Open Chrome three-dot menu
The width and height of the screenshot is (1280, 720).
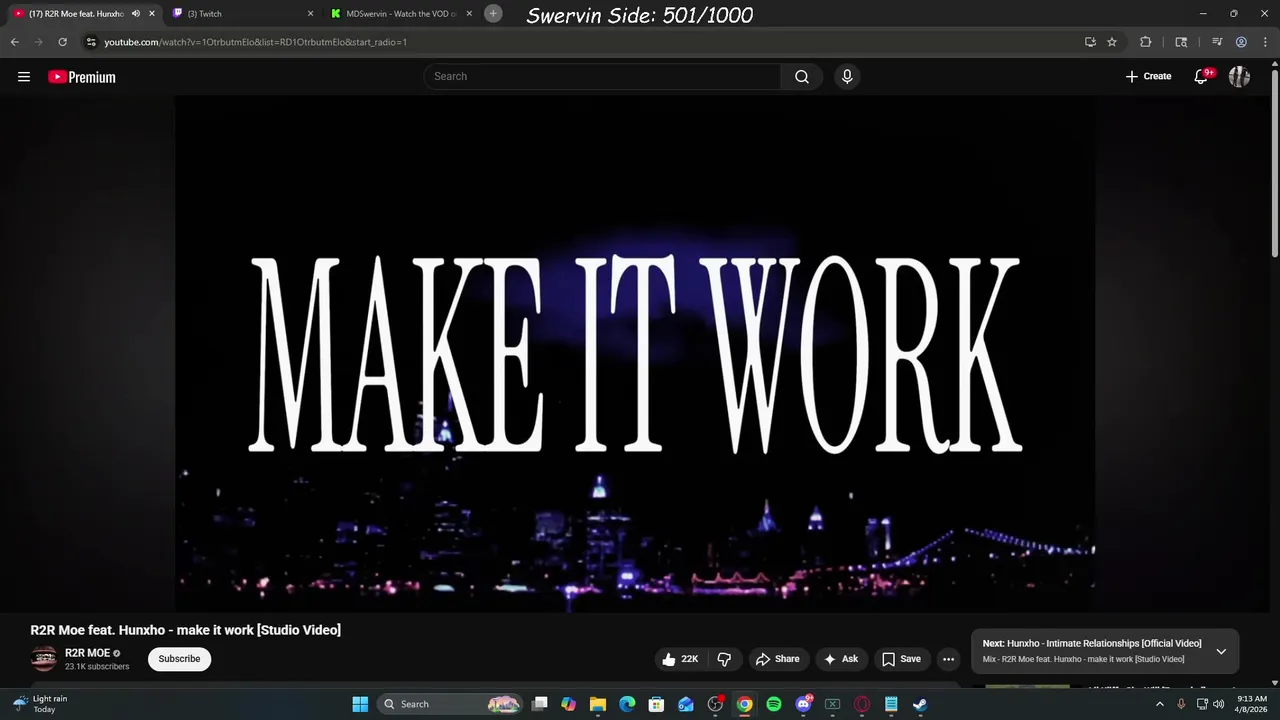click(x=1265, y=42)
